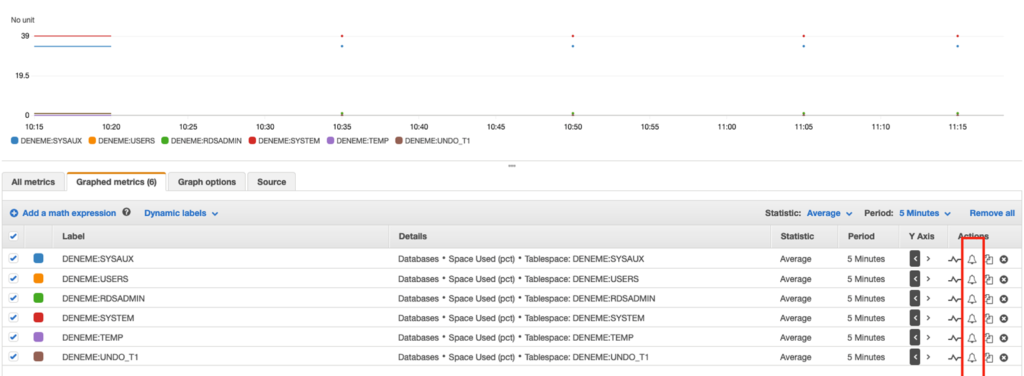Viewport: 1024px width, 376px height.
Task: Apply anomaly detection to the DENEME:USERS row
Action: click(955, 279)
